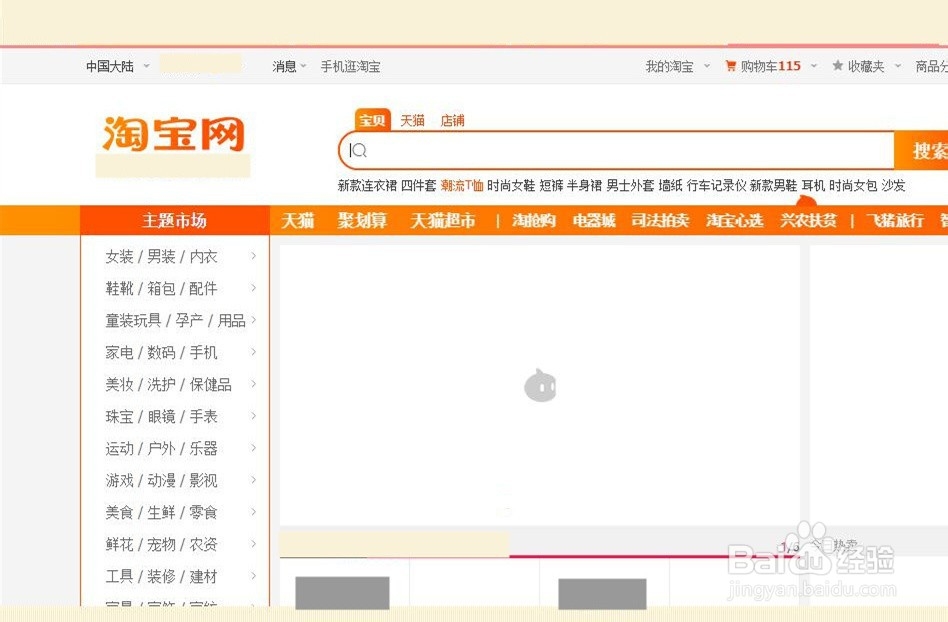Click the 新款男鞋 hot search link
Viewport: 948px width, 622px height.
coord(774,186)
